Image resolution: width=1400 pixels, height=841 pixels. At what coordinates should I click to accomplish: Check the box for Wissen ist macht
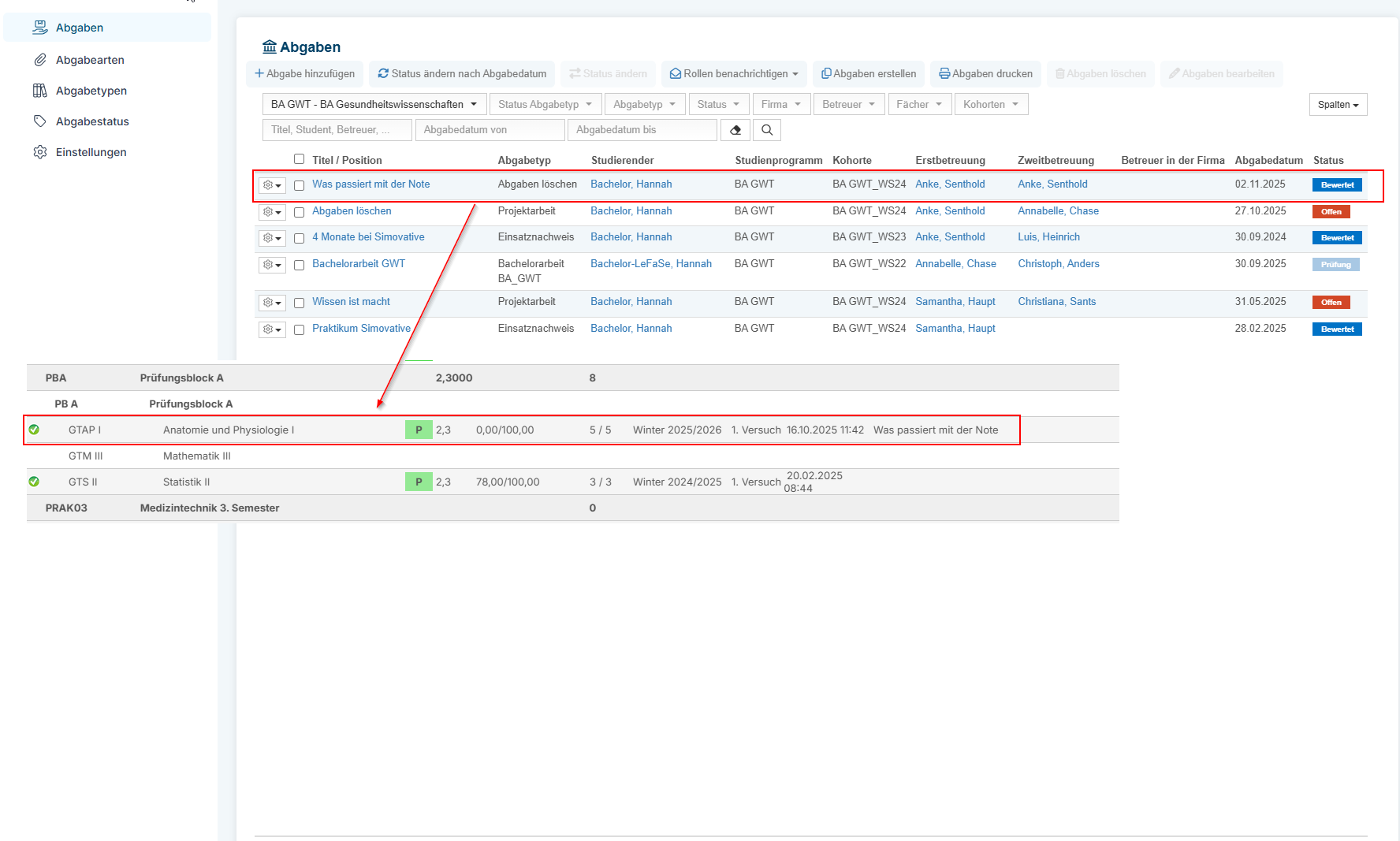tap(299, 303)
